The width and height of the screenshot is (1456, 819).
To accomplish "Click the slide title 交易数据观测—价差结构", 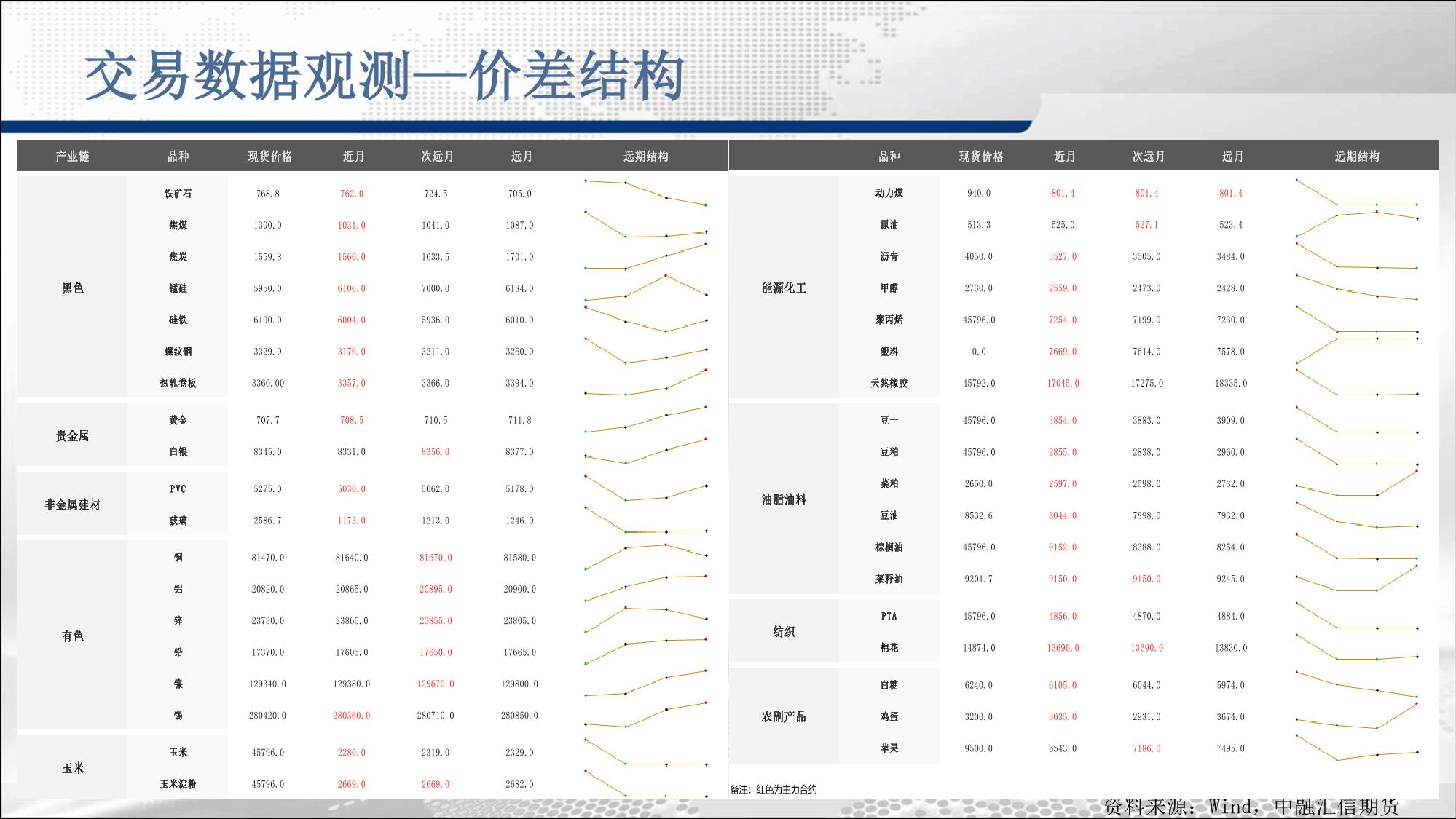I will pos(385,76).
